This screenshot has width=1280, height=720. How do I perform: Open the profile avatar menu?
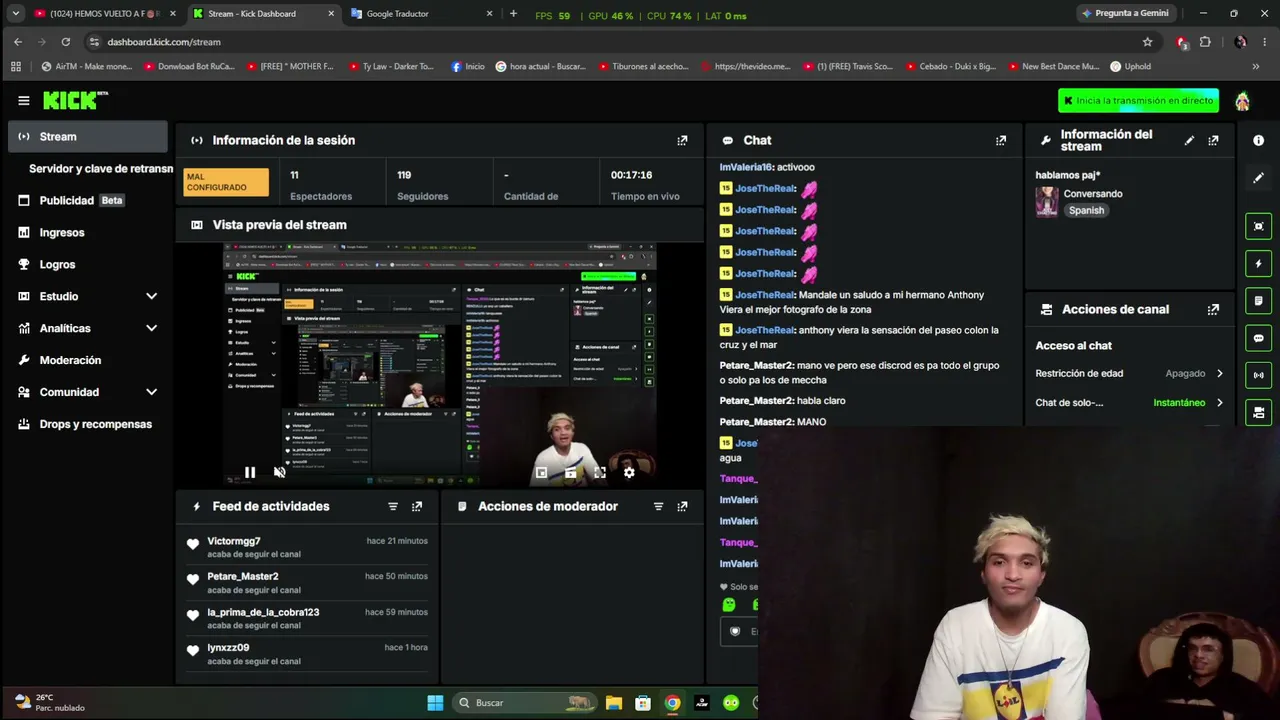pyautogui.click(x=1242, y=101)
